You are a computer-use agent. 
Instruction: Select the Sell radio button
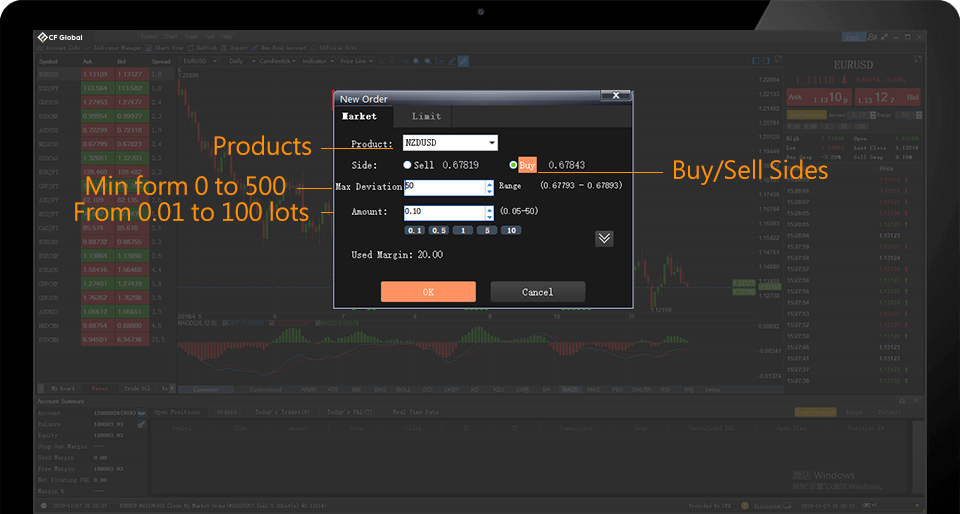pos(407,165)
